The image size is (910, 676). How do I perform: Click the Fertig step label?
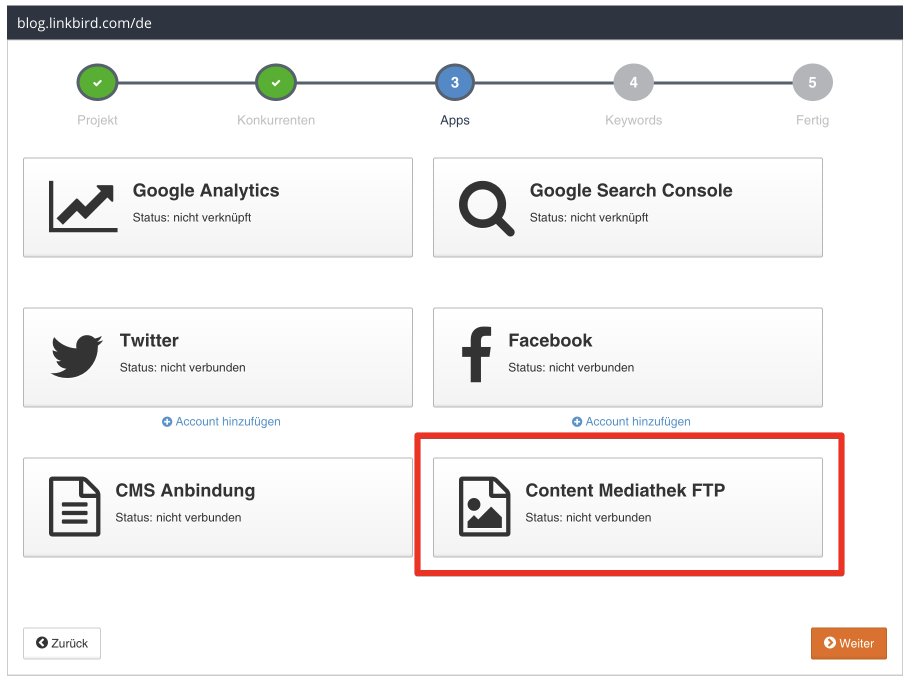pyautogui.click(x=812, y=120)
